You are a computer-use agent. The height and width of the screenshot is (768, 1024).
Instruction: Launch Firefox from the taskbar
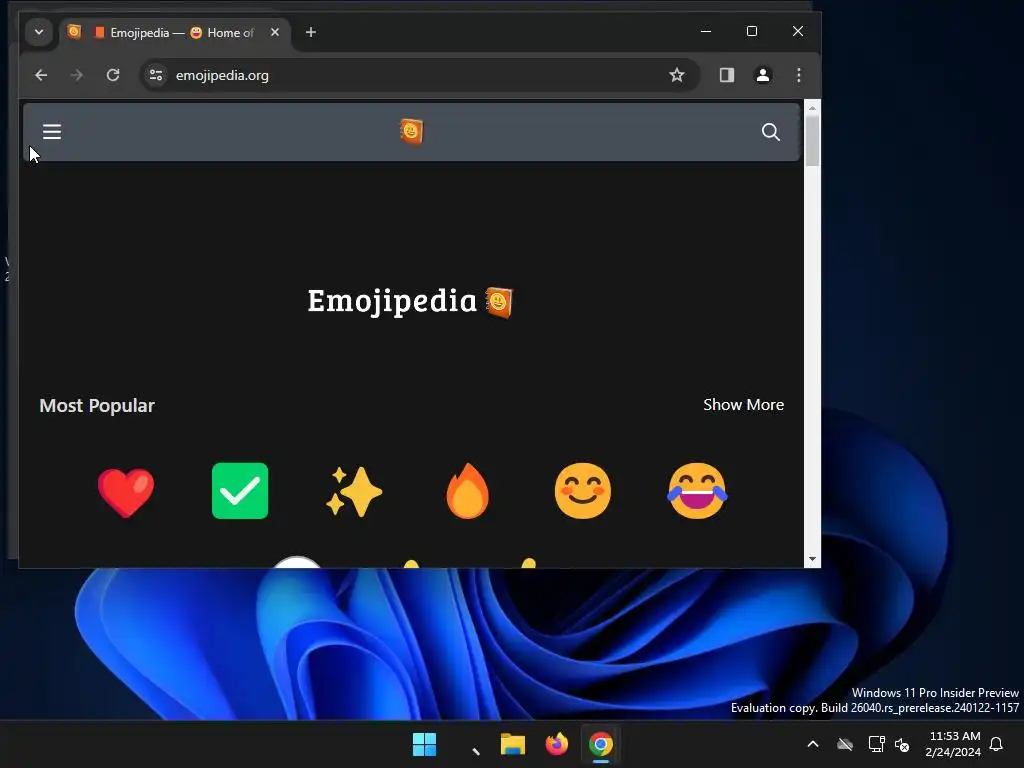[556, 744]
